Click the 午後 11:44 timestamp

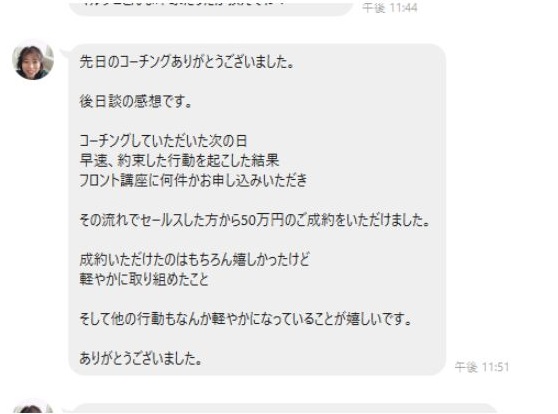click(390, 7)
